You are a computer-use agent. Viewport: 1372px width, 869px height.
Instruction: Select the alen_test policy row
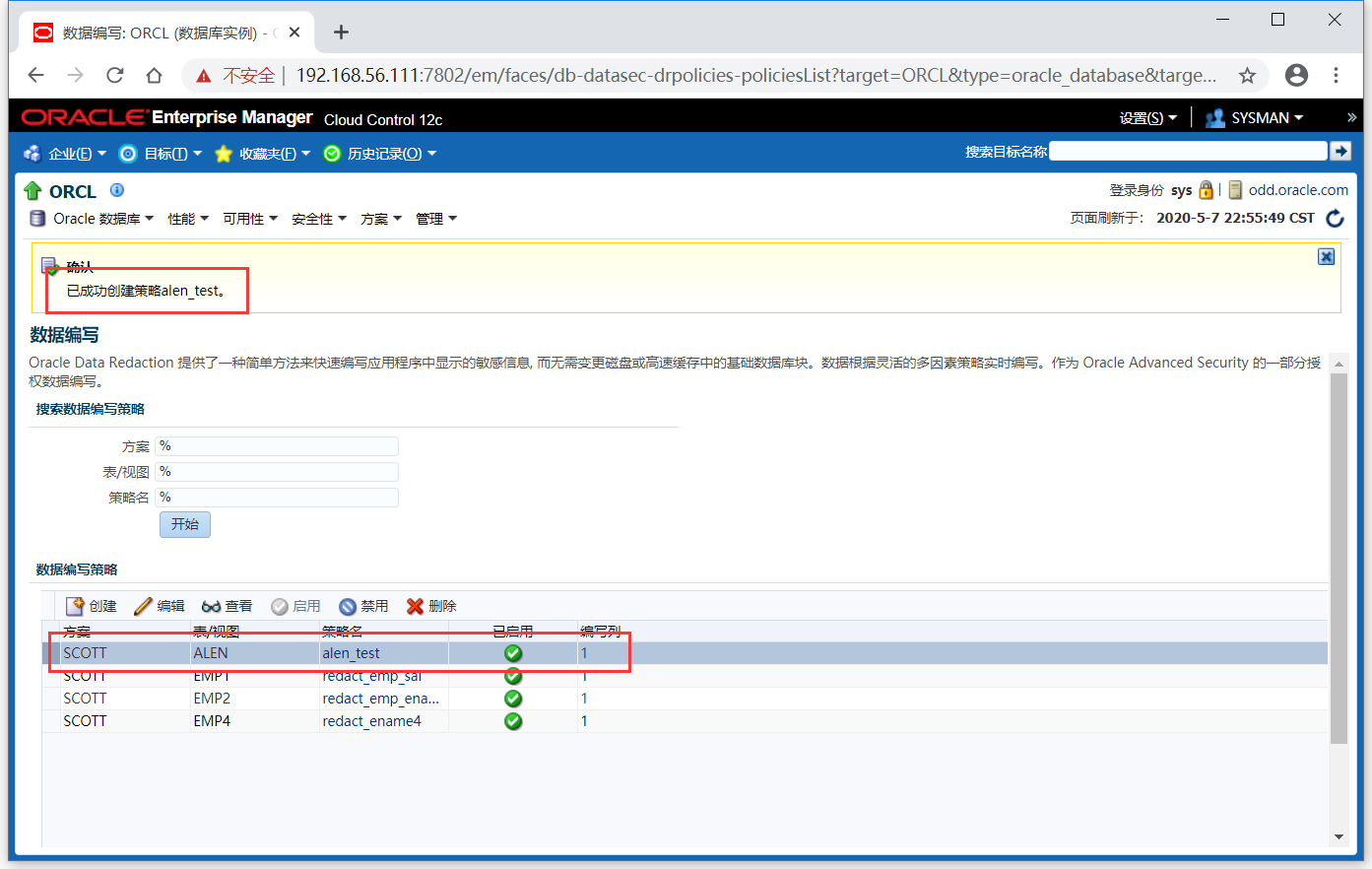point(685,653)
